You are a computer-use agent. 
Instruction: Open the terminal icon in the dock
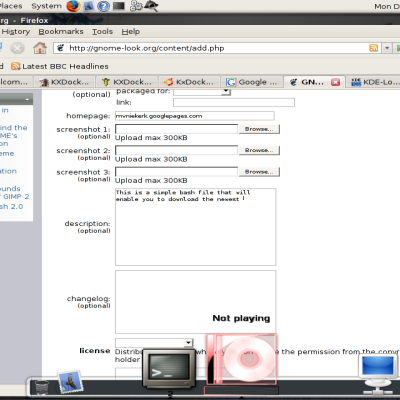pos(169,369)
